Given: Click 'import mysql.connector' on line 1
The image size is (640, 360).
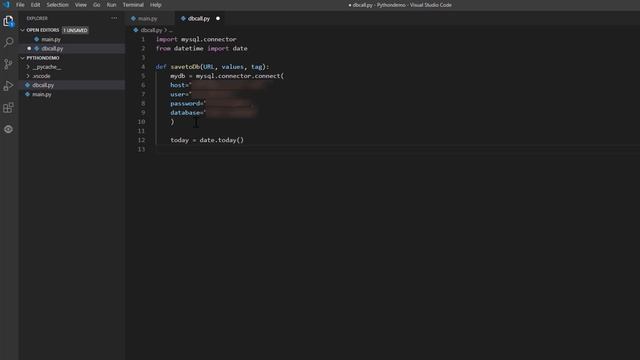Looking at the screenshot, I should 196,40.
